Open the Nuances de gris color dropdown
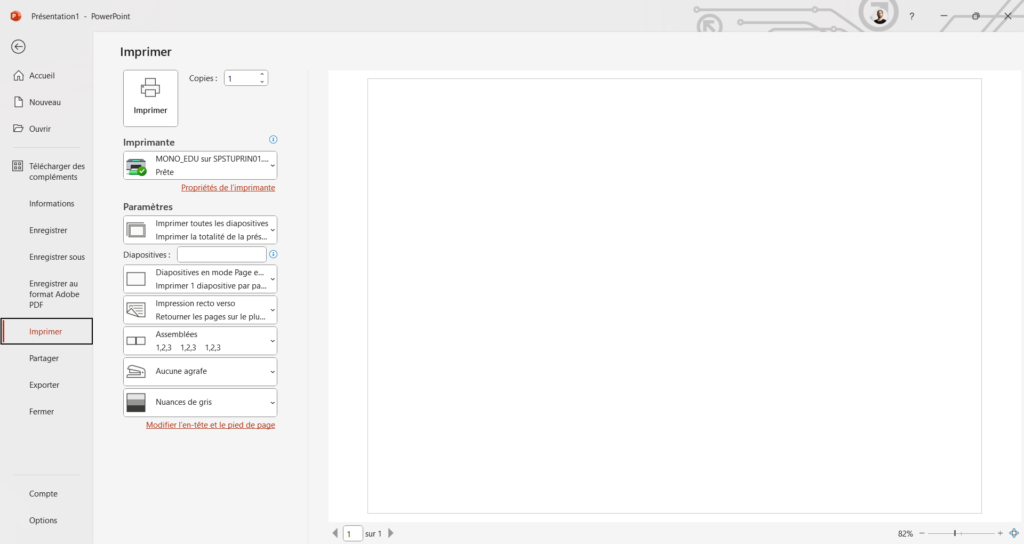 [x=200, y=402]
